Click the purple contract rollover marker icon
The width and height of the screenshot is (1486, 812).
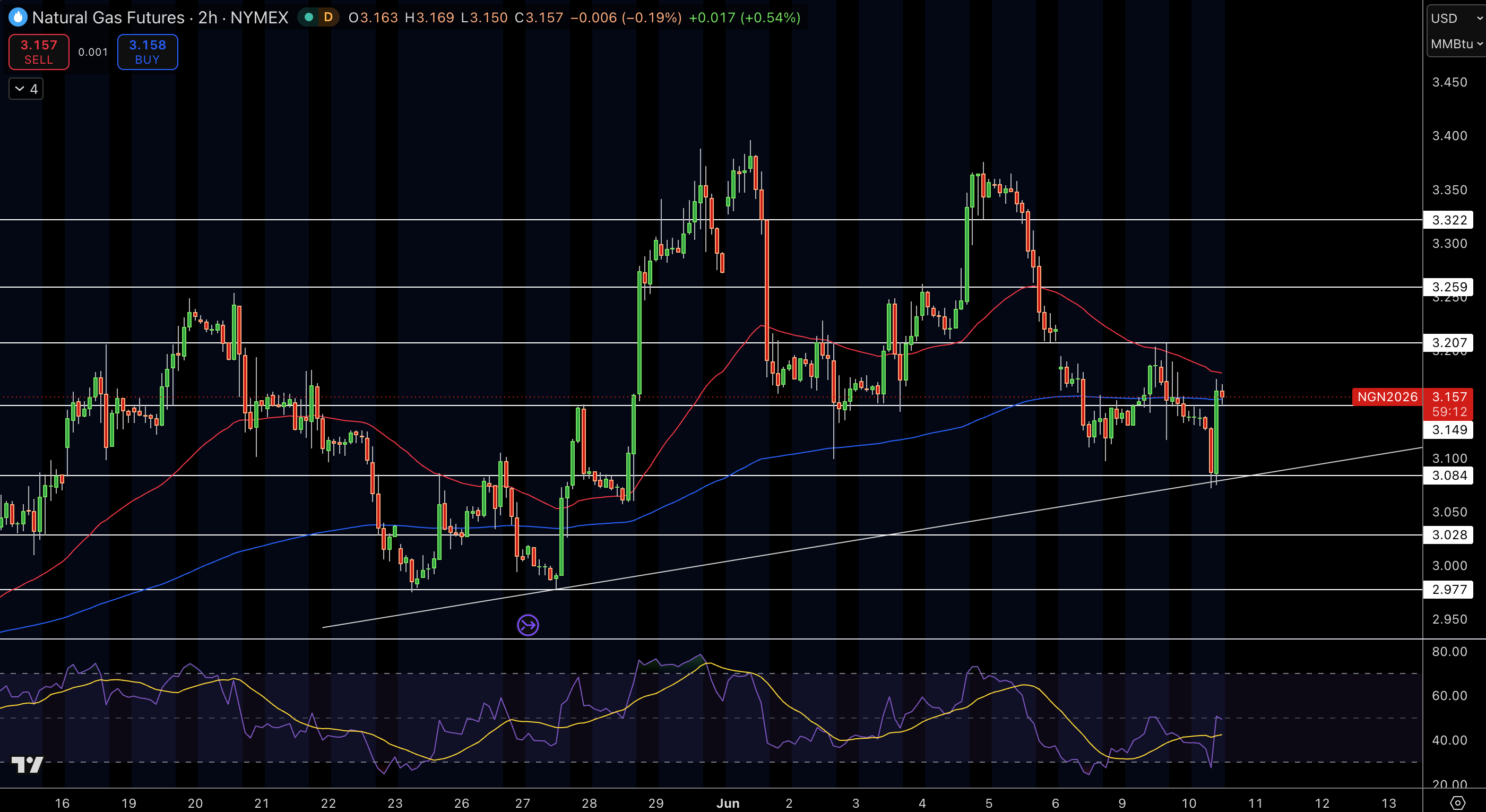[528, 625]
